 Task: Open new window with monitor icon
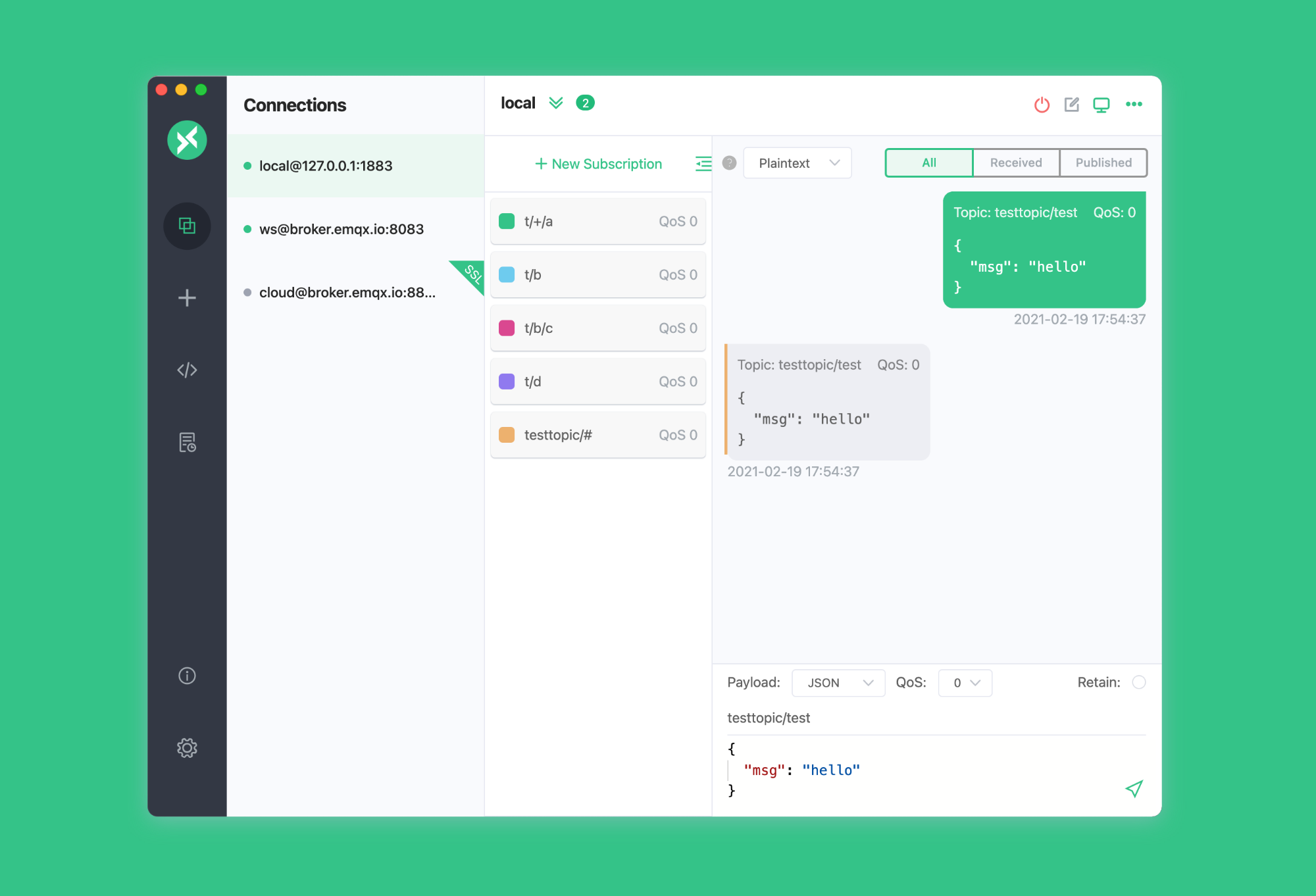(1101, 105)
